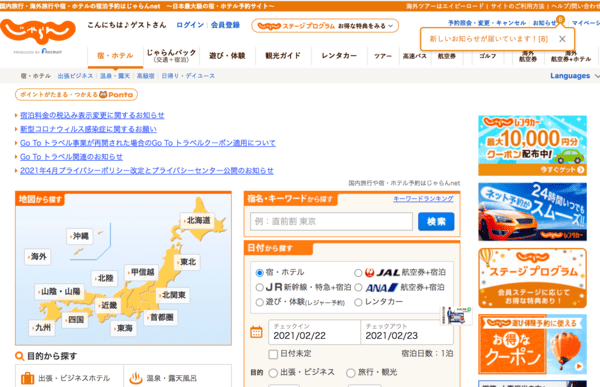Click the keyword search input field
600x387 pixels.
coord(331,221)
